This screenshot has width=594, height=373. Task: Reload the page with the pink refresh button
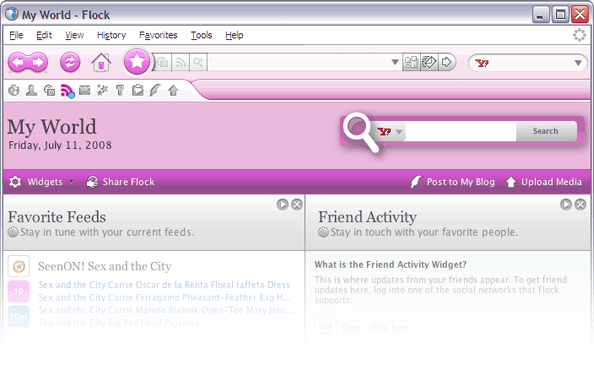[x=70, y=62]
